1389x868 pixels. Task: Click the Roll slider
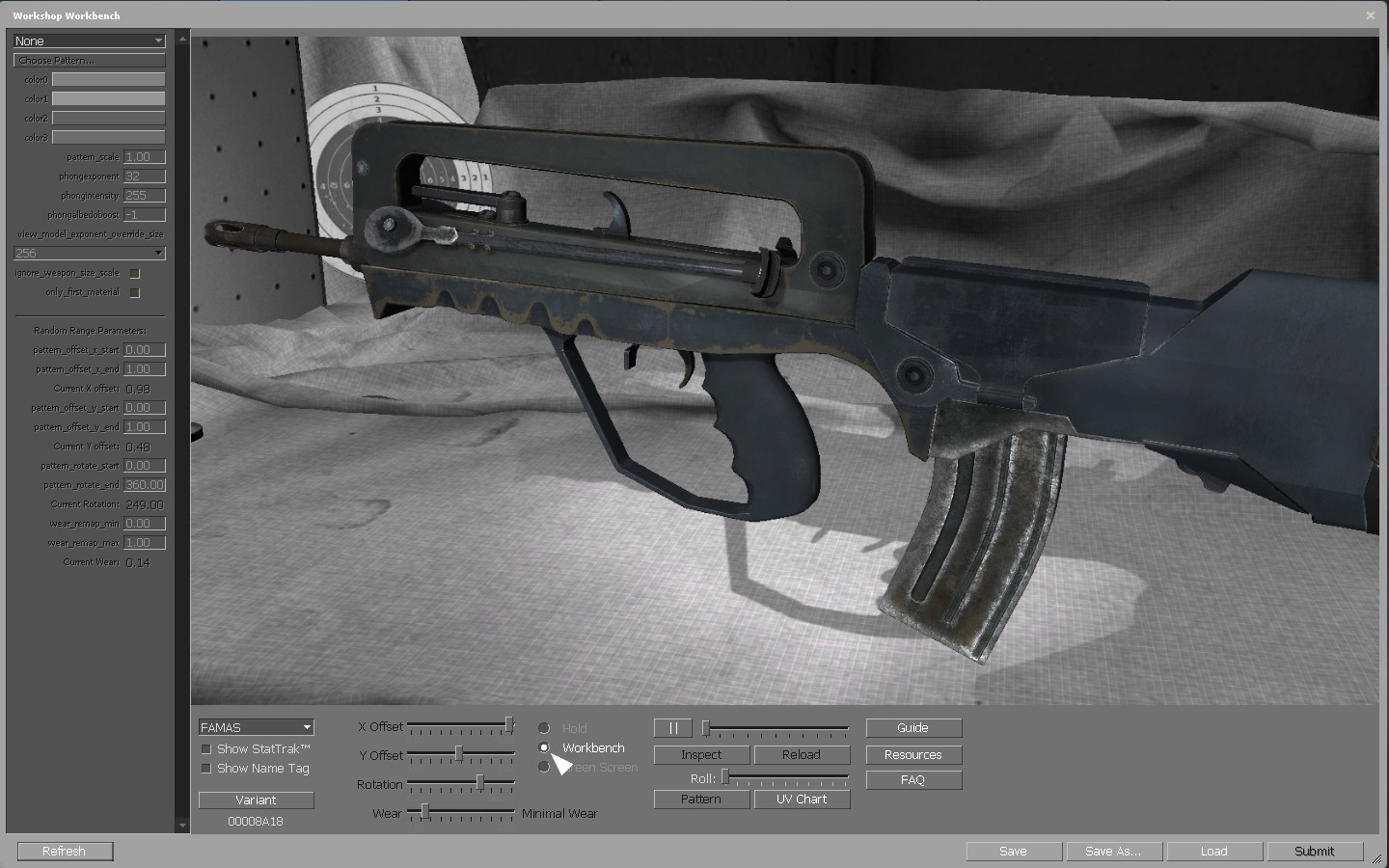(x=785, y=777)
